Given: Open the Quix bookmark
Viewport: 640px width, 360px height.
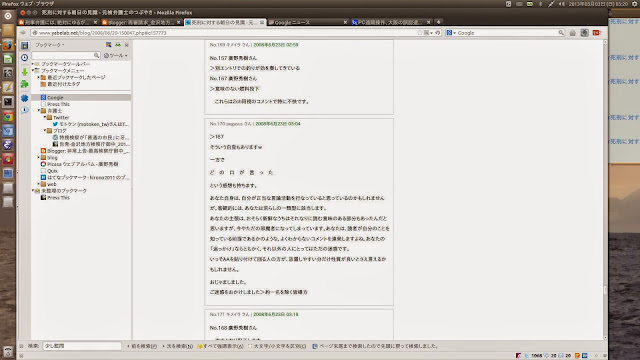Looking at the screenshot, I should pos(49,171).
